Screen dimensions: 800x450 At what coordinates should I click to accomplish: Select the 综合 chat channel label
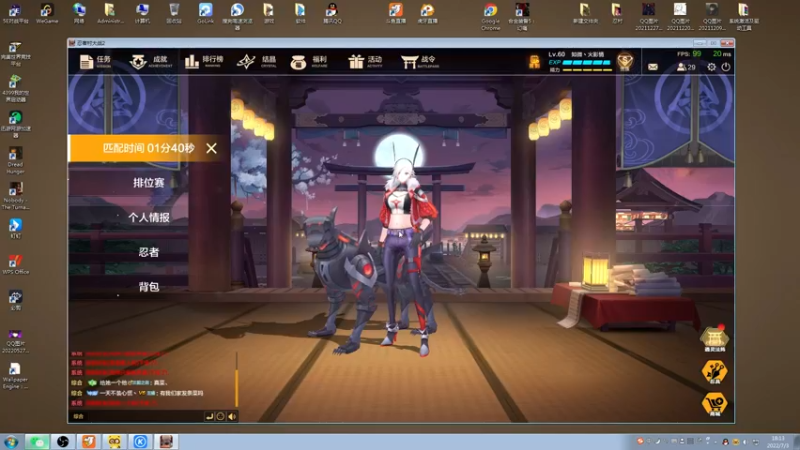78,416
